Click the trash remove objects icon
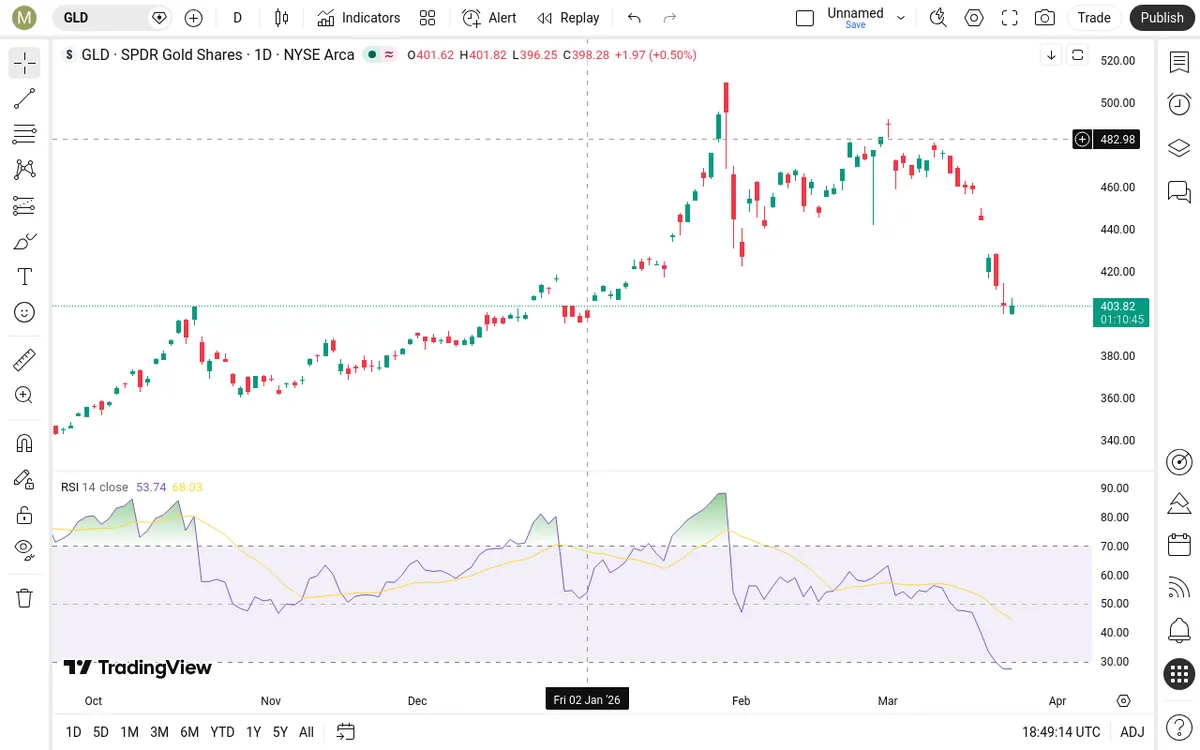Viewport: 1200px width, 750px height. pos(25,598)
